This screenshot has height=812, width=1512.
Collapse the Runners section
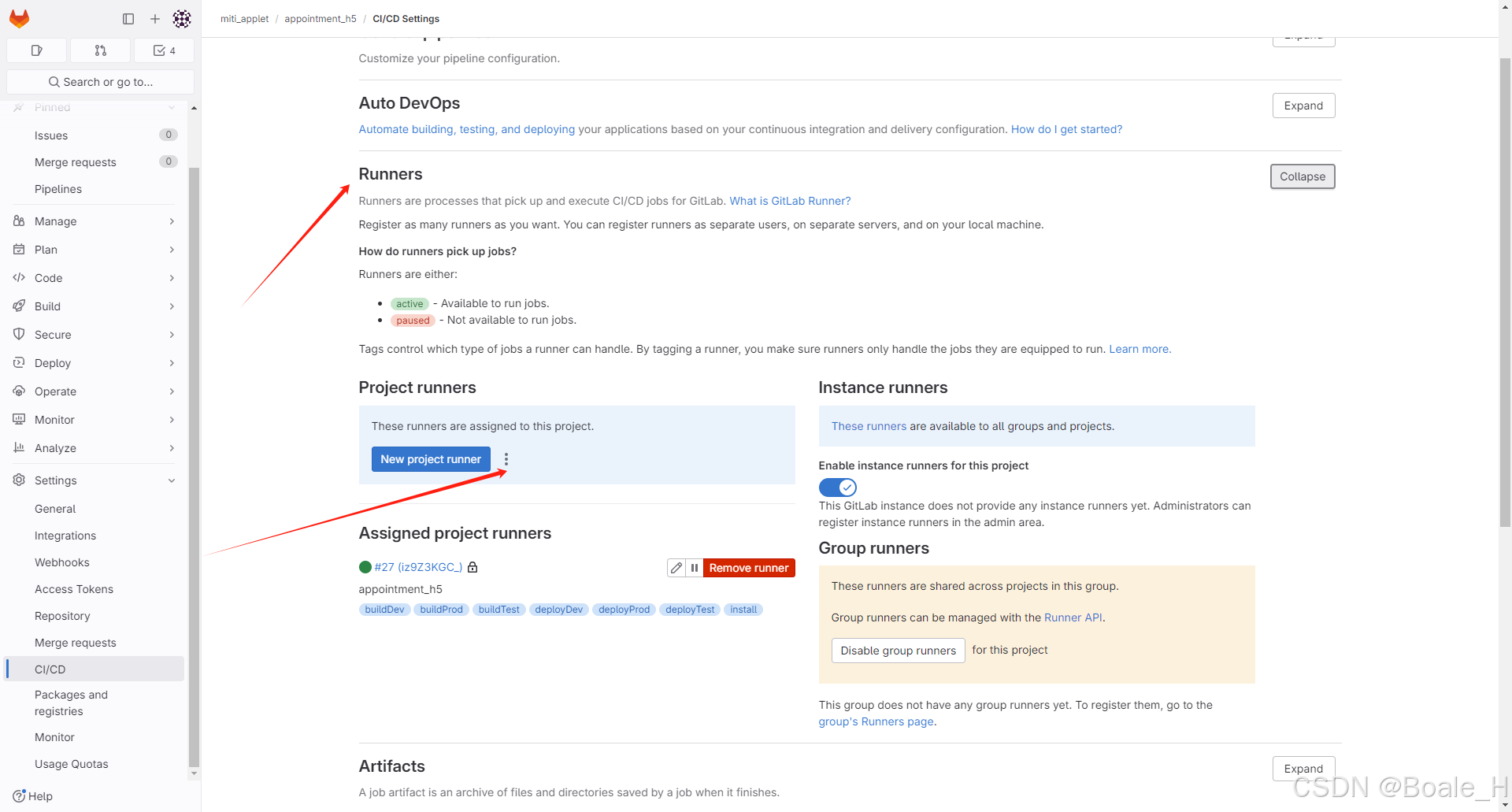[x=1303, y=176]
